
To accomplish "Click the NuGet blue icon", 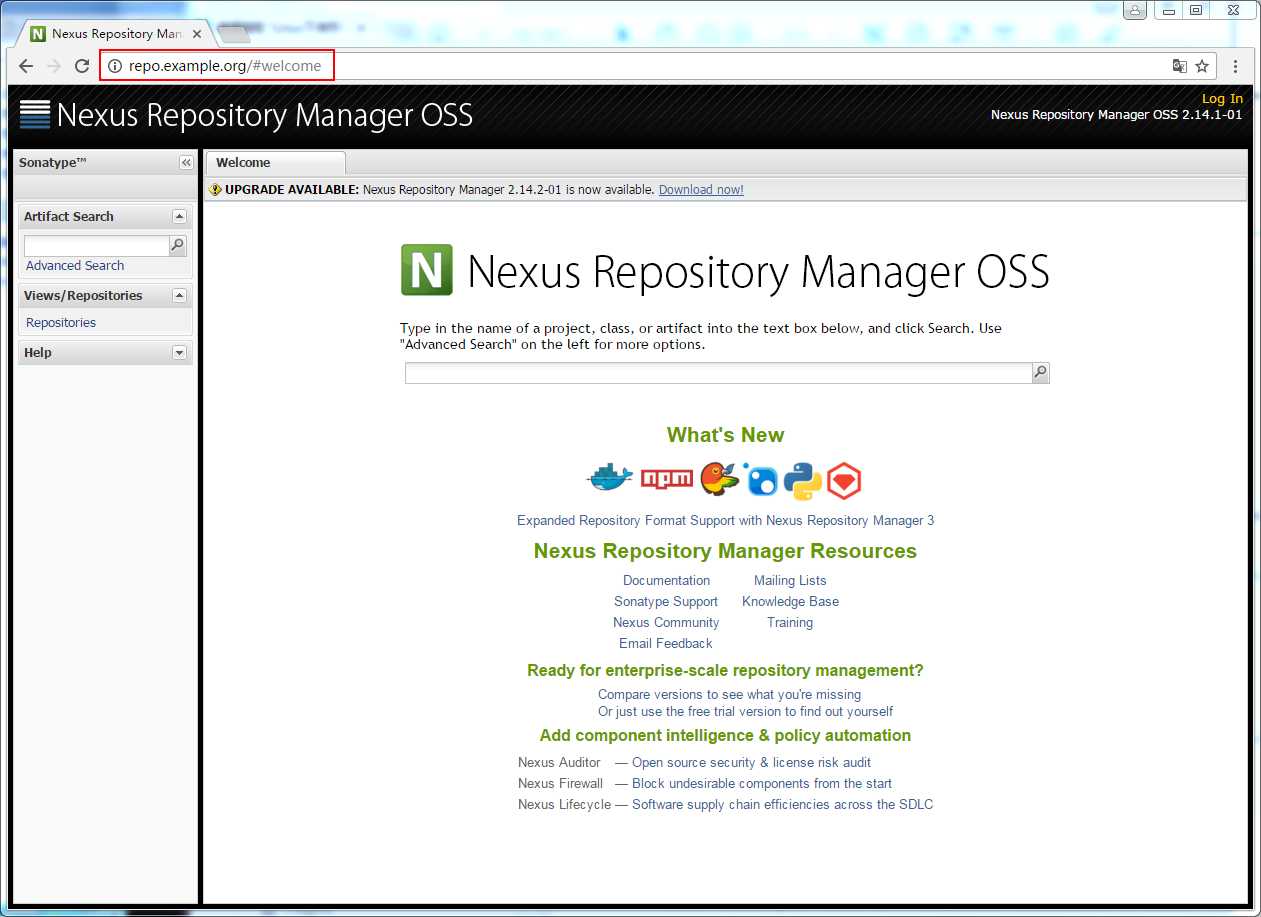I will (x=761, y=479).
